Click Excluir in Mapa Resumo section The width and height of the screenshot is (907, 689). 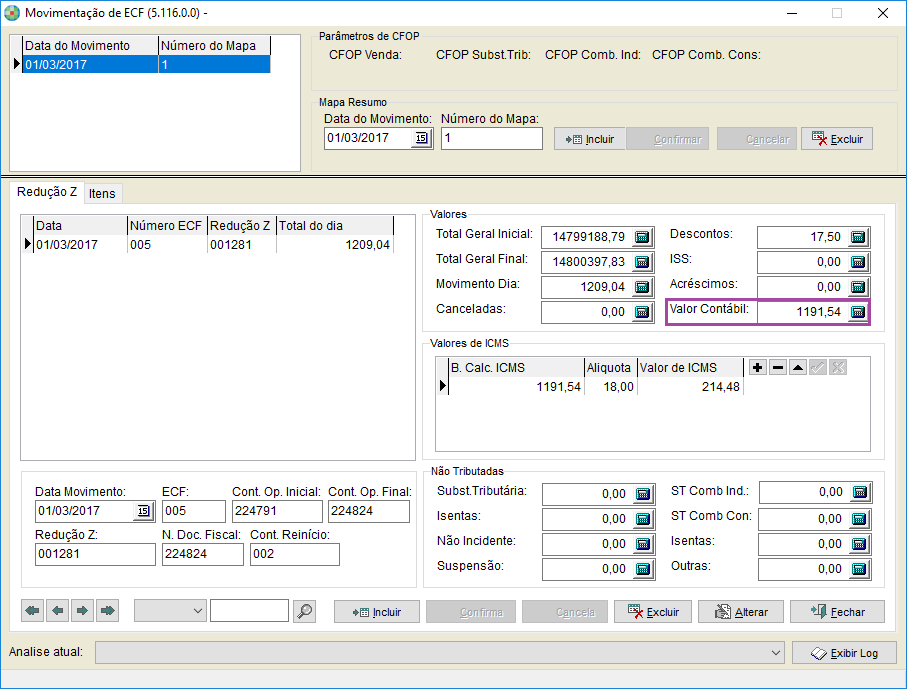[x=837, y=139]
